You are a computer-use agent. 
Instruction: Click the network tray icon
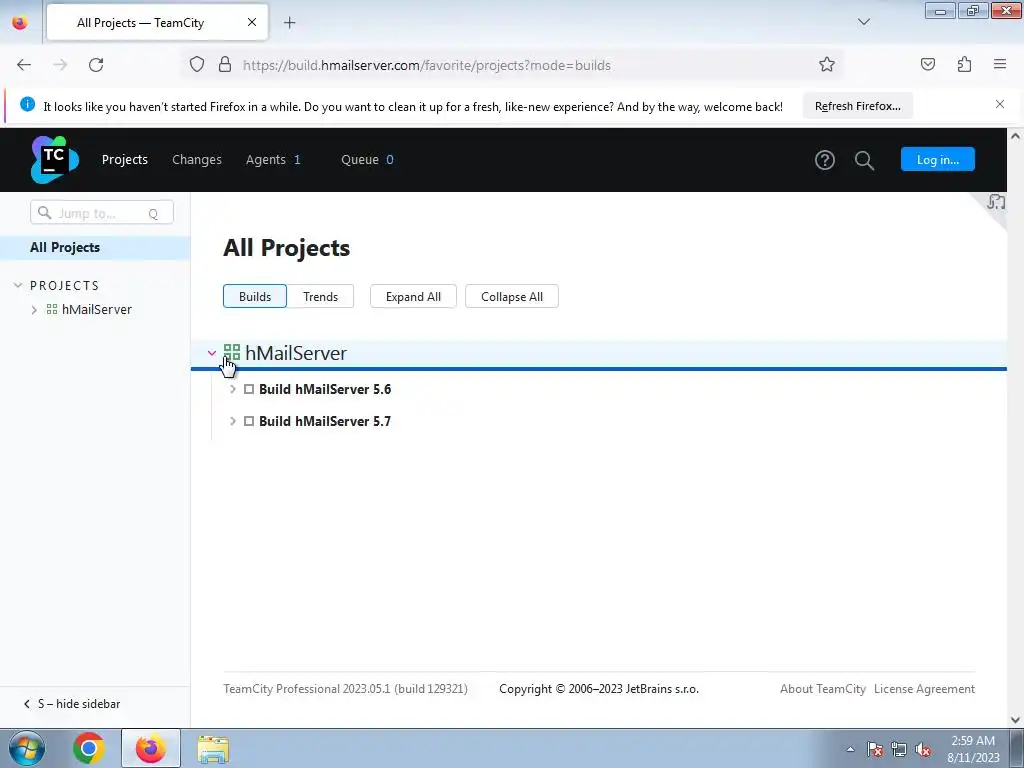[899, 750]
